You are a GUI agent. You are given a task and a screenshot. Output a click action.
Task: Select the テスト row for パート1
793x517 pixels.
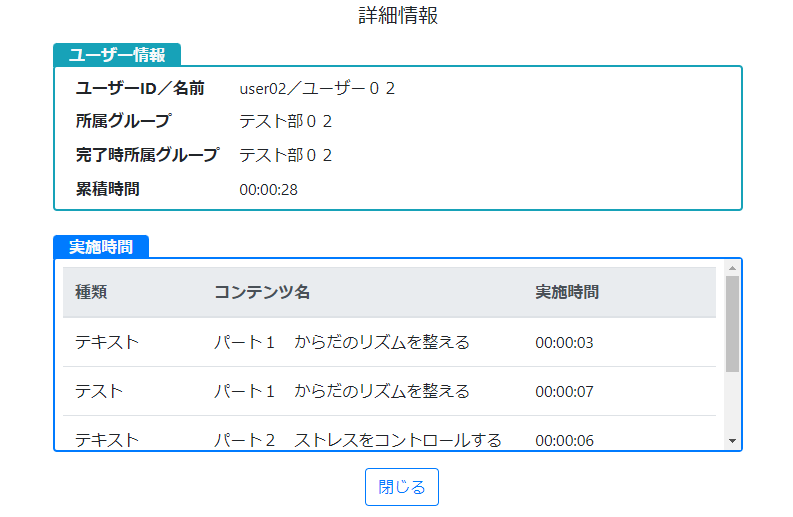coord(389,392)
